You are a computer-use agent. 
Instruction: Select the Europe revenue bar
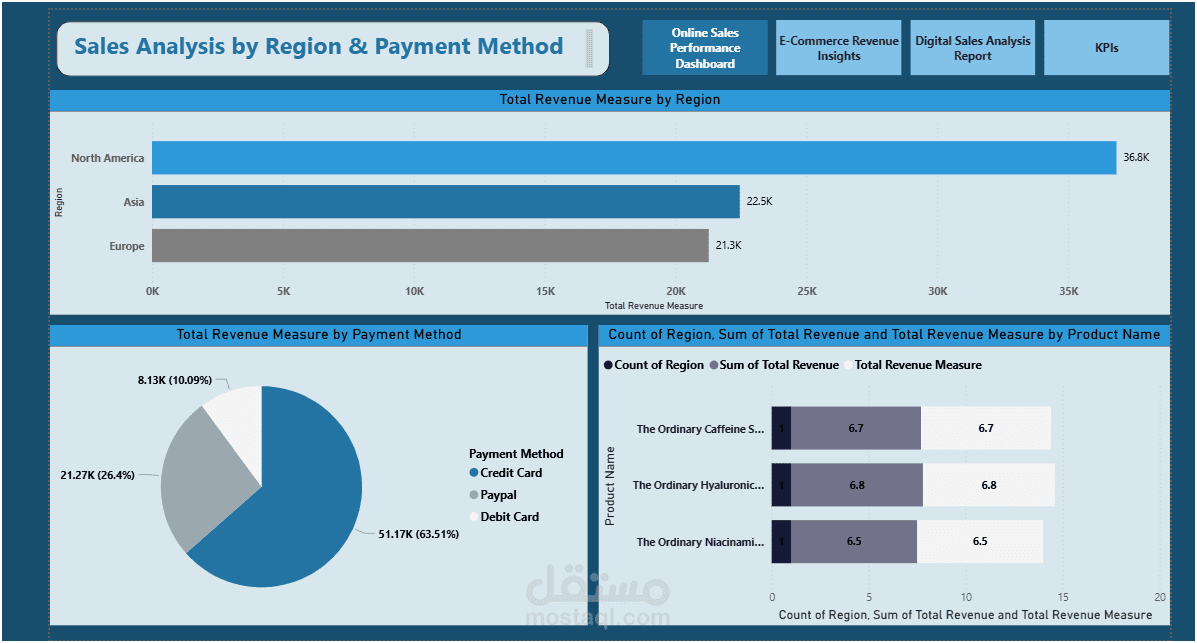[430, 246]
